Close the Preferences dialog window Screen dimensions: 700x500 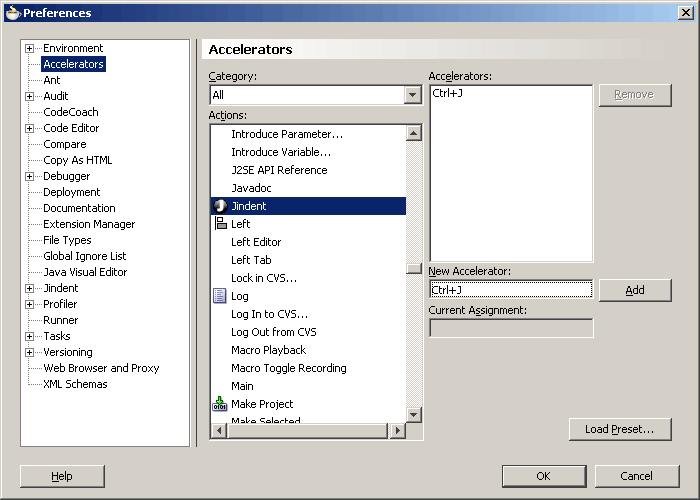click(685, 13)
